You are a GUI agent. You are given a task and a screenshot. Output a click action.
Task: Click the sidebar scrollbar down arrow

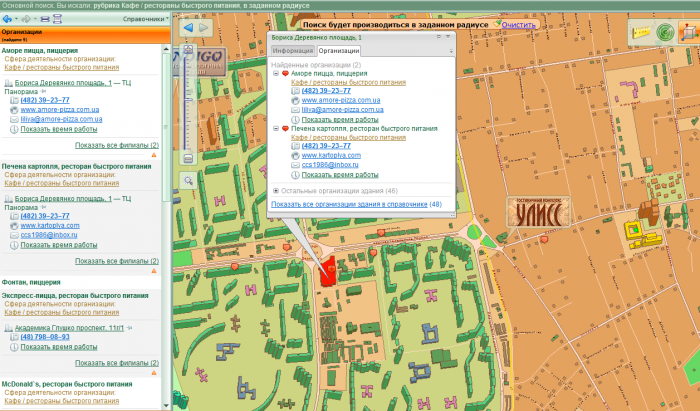click(166, 406)
